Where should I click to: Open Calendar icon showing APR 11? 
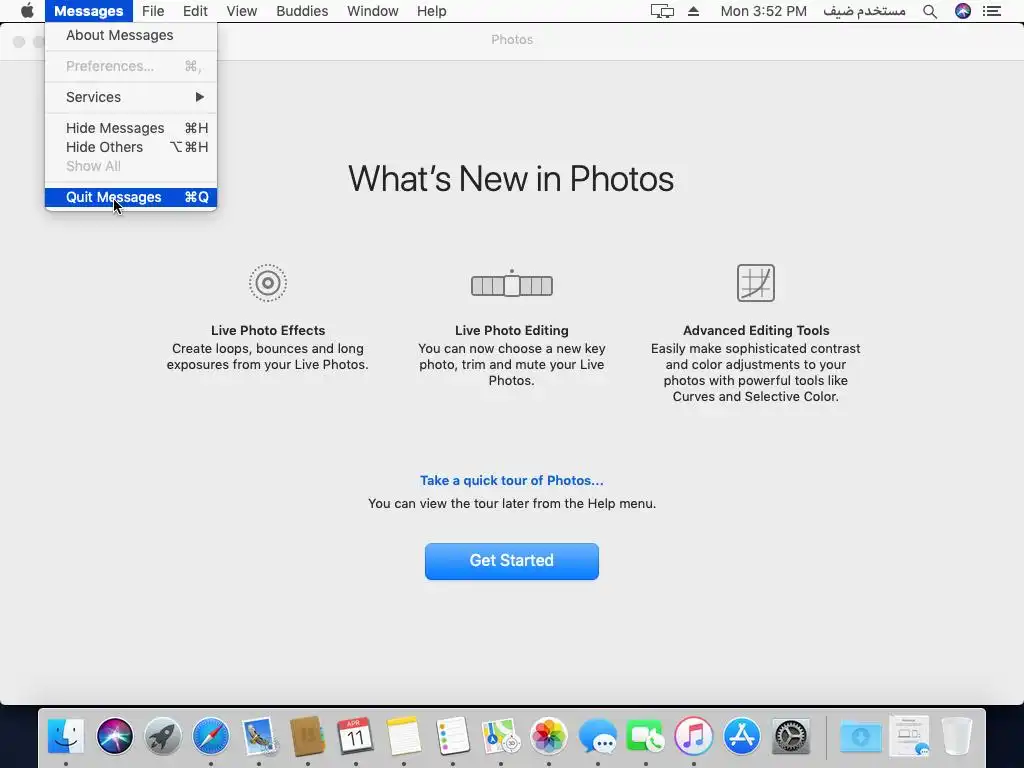[355, 736]
